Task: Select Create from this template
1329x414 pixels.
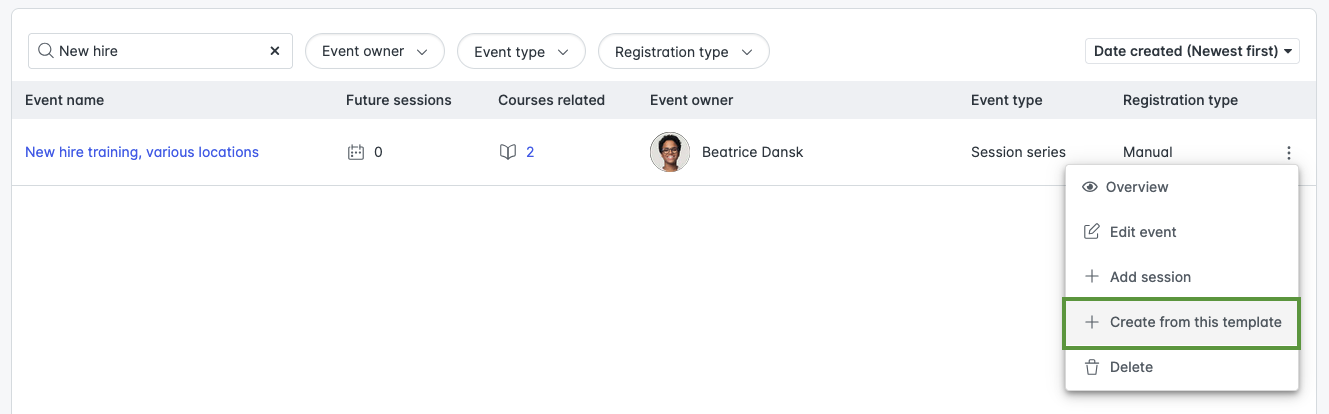Action: [x=1182, y=322]
